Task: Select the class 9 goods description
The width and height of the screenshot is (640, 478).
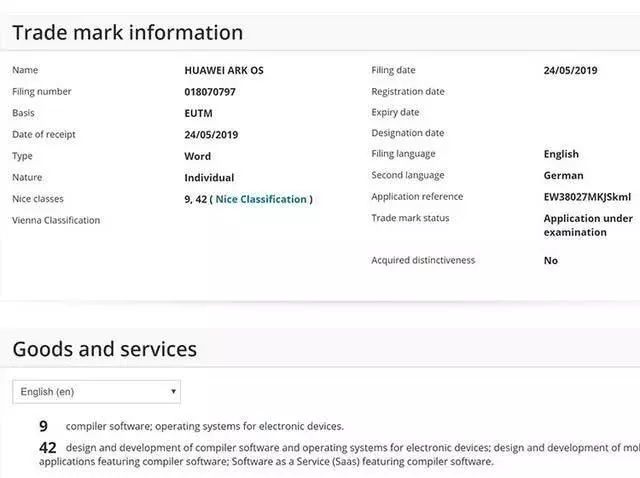Action: pyautogui.click(x=205, y=426)
